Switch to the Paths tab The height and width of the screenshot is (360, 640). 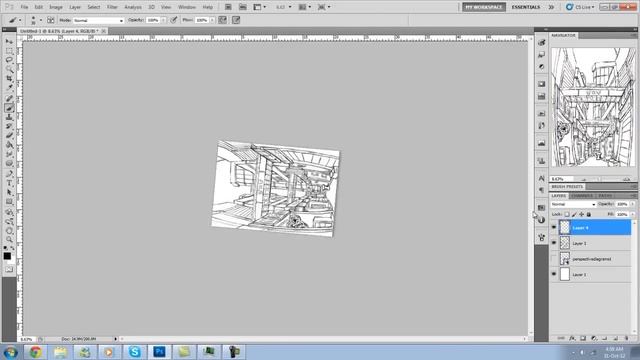[x=605, y=196]
